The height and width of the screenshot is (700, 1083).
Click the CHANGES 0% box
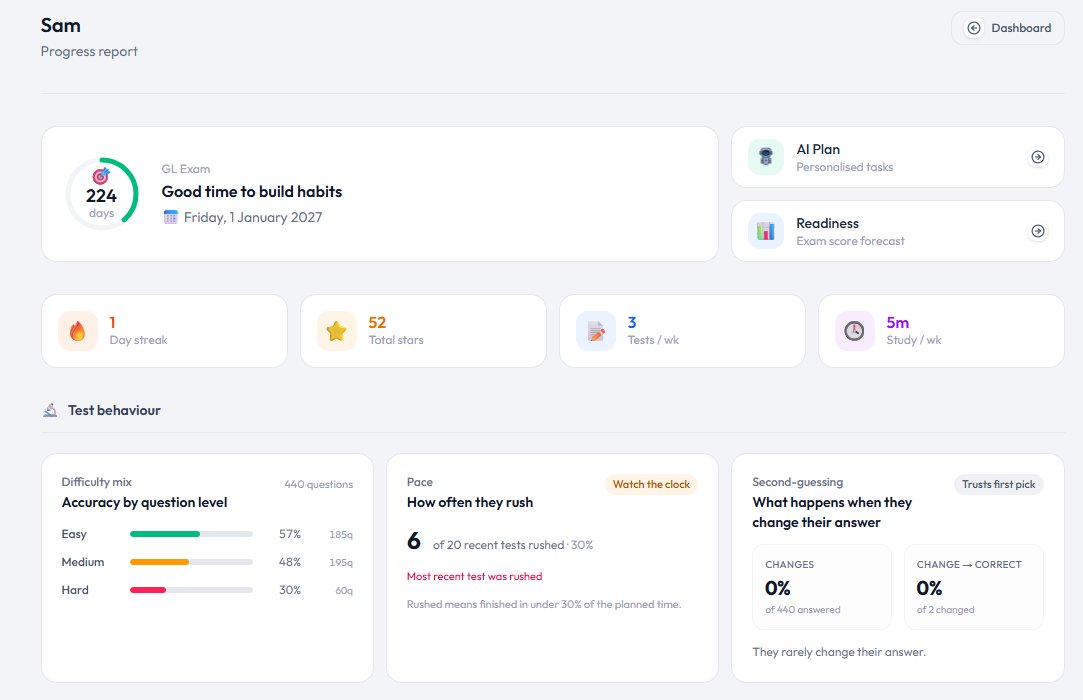pyautogui.click(x=821, y=587)
